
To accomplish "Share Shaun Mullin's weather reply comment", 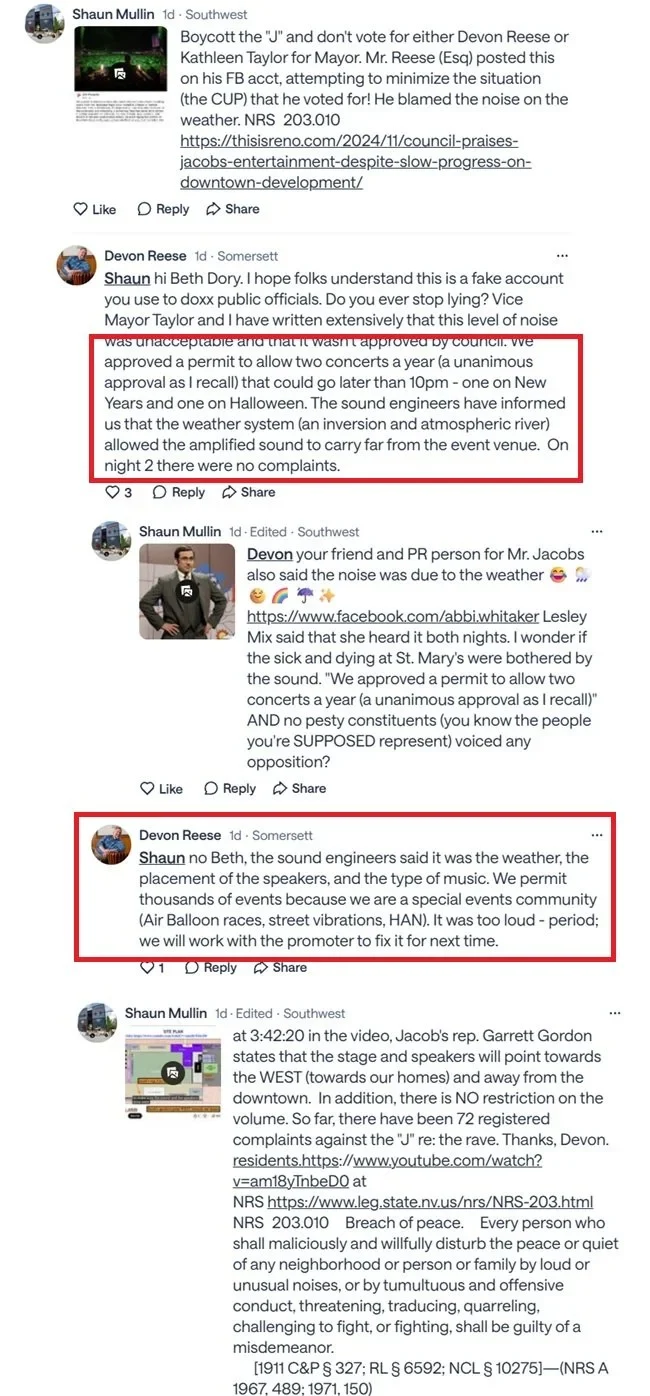I will (299, 788).
